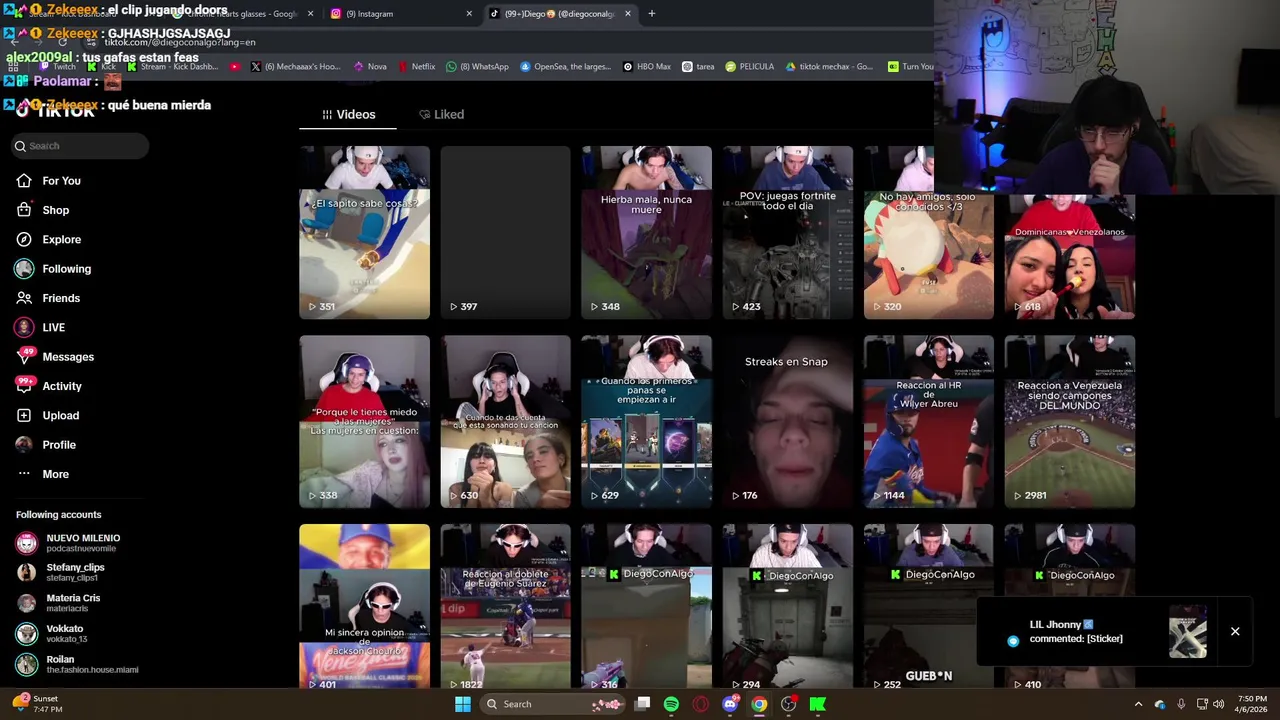Open the 'POV: juegas fortnite todo el dia' video
Screen dimensions: 1280x720
point(787,233)
